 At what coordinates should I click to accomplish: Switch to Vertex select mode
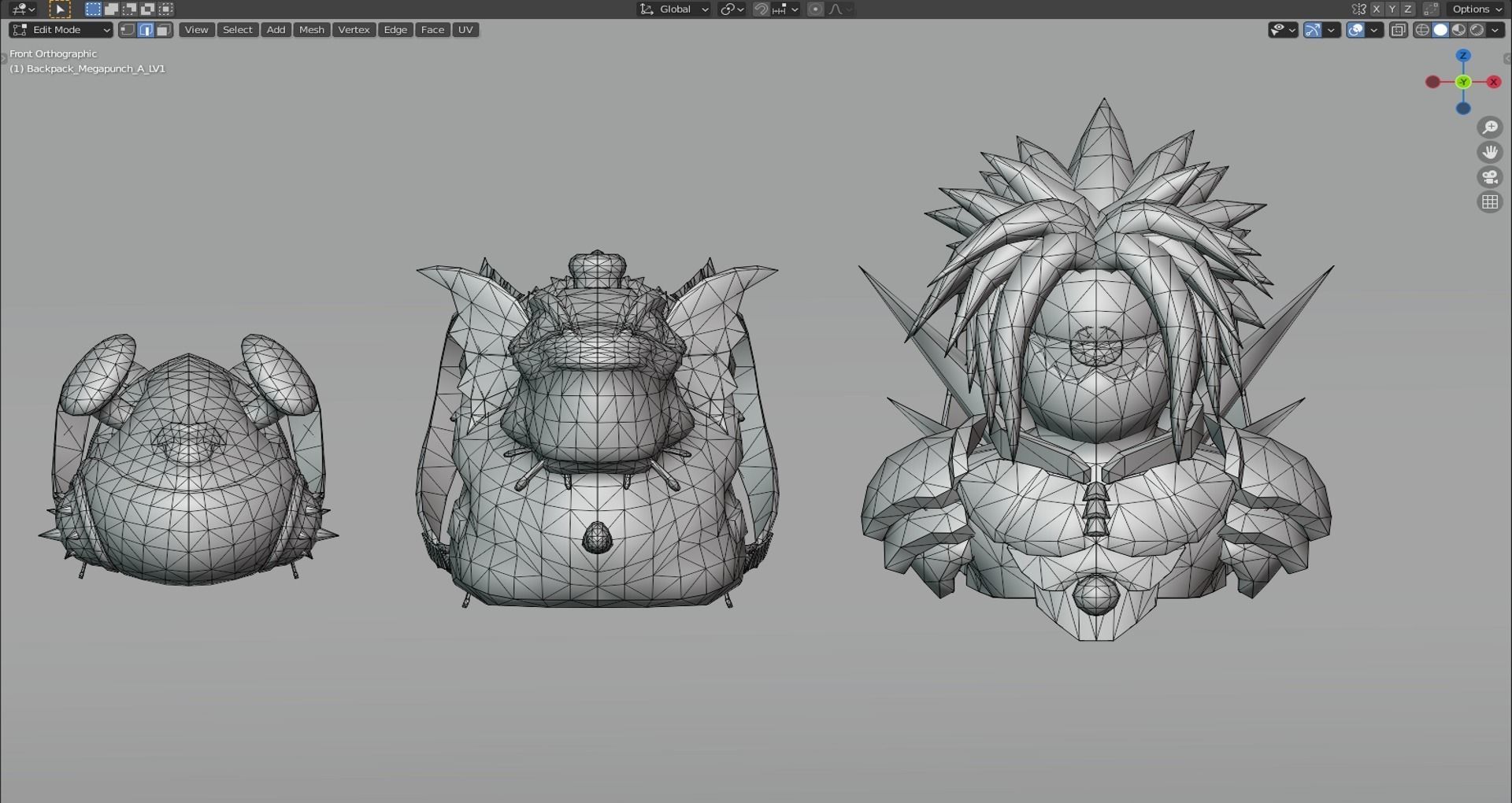click(x=127, y=30)
